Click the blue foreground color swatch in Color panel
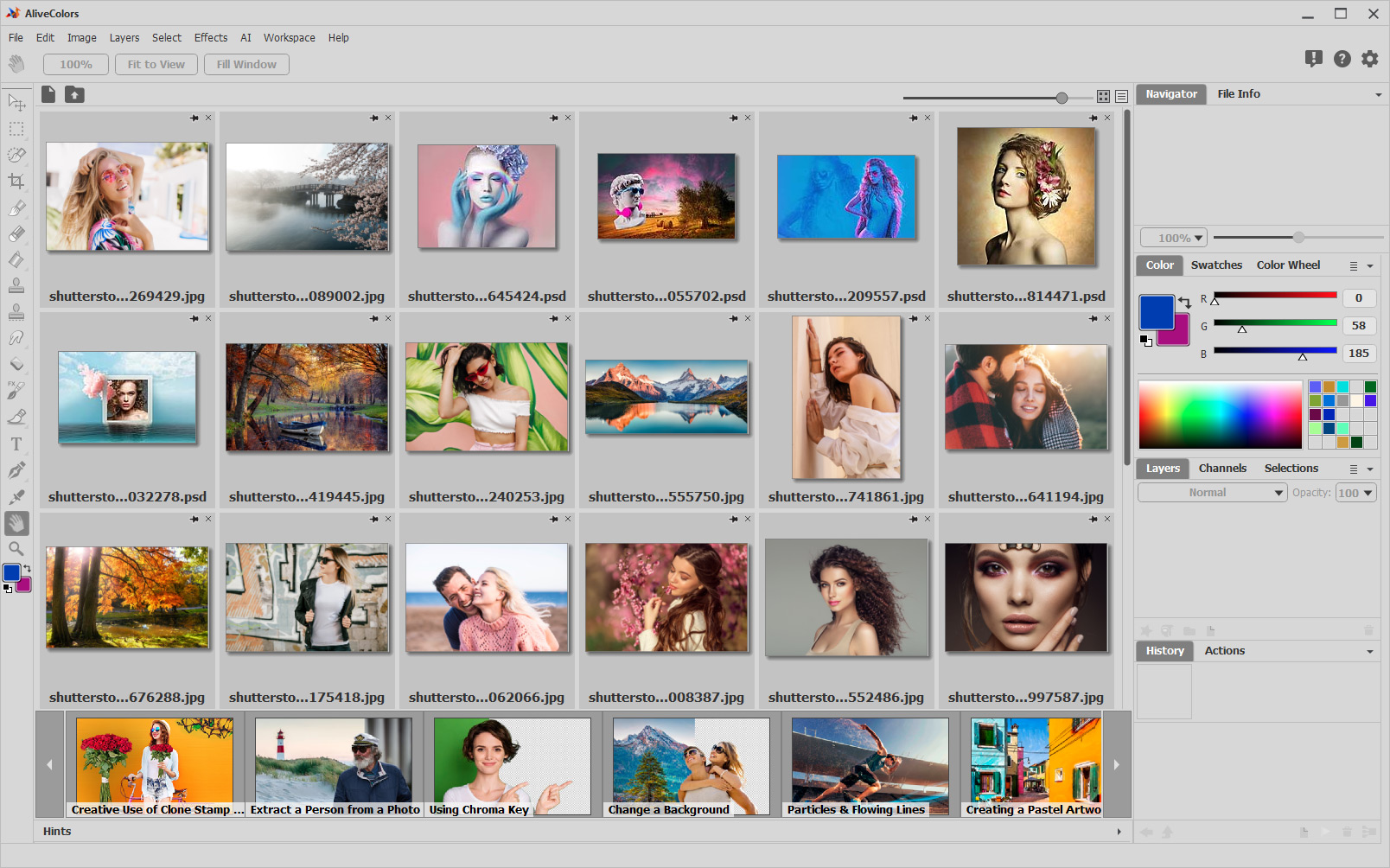Image resolution: width=1390 pixels, height=868 pixels. pyautogui.click(x=1157, y=312)
